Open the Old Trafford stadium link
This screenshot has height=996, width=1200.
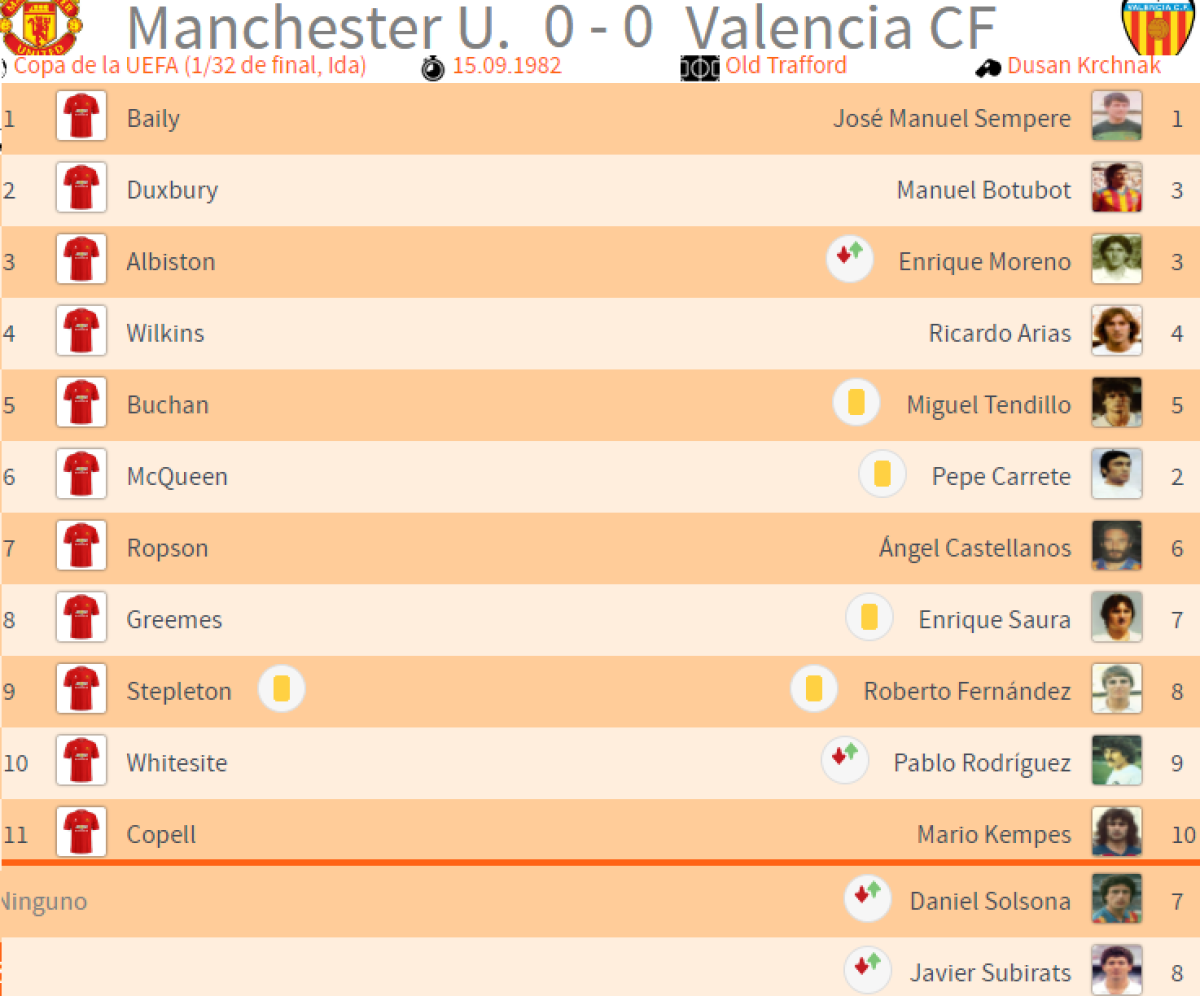(786, 66)
